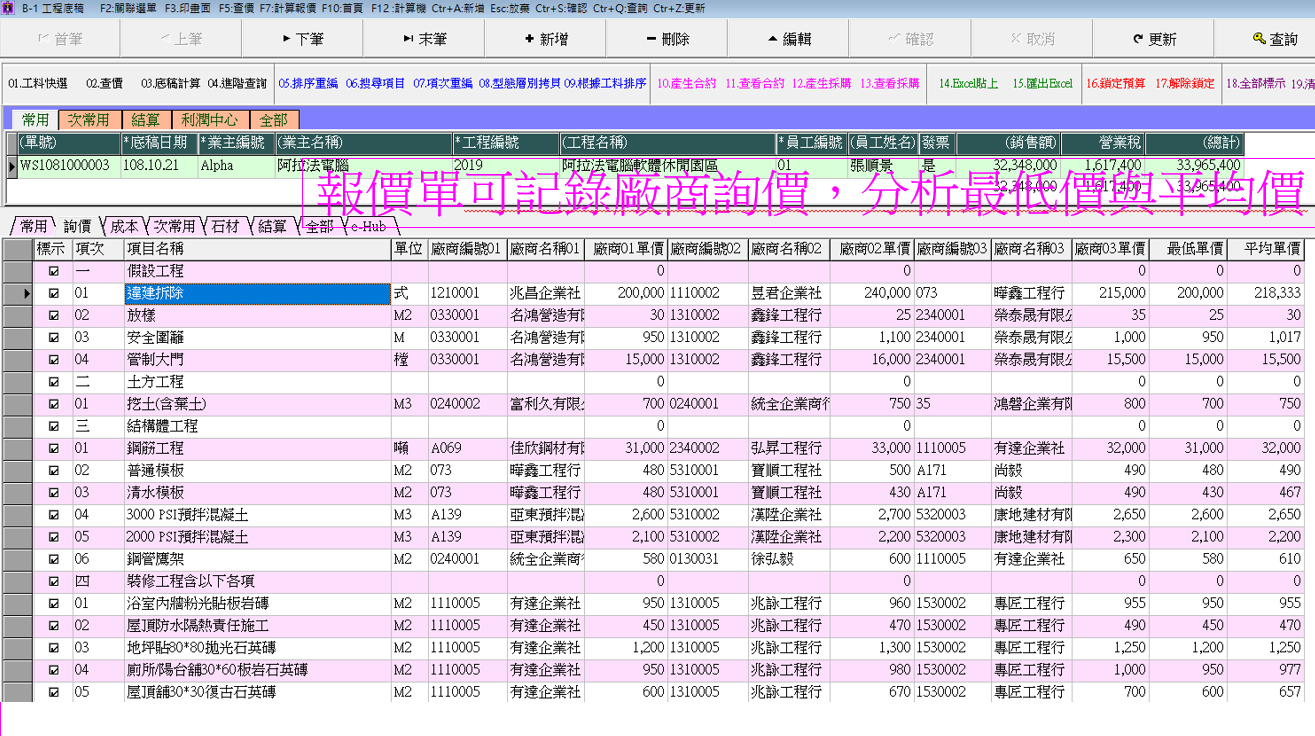1315x736 pixels.
Task: Select the 挖土(含棄土) item cell
Action: pyautogui.click(x=257, y=404)
